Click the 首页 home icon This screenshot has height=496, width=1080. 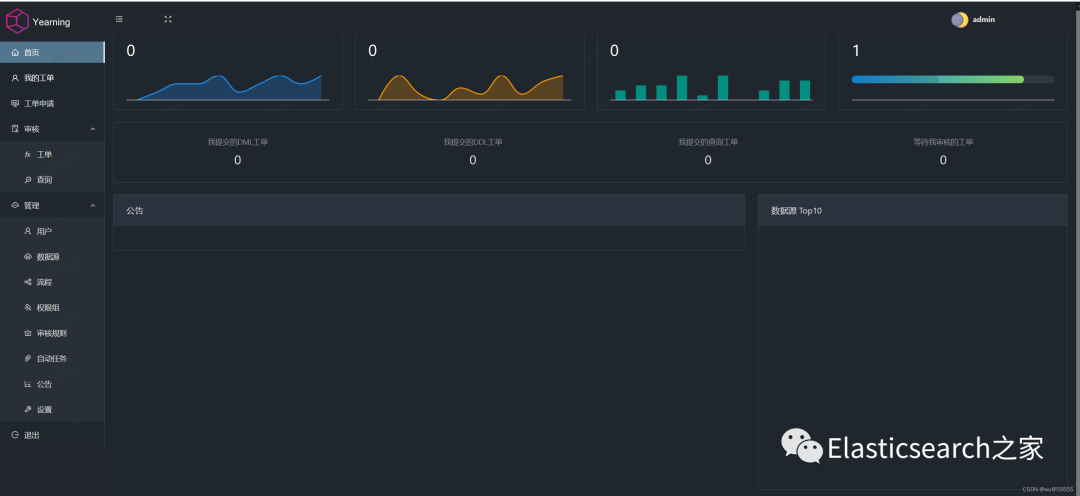tap(15, 52)
